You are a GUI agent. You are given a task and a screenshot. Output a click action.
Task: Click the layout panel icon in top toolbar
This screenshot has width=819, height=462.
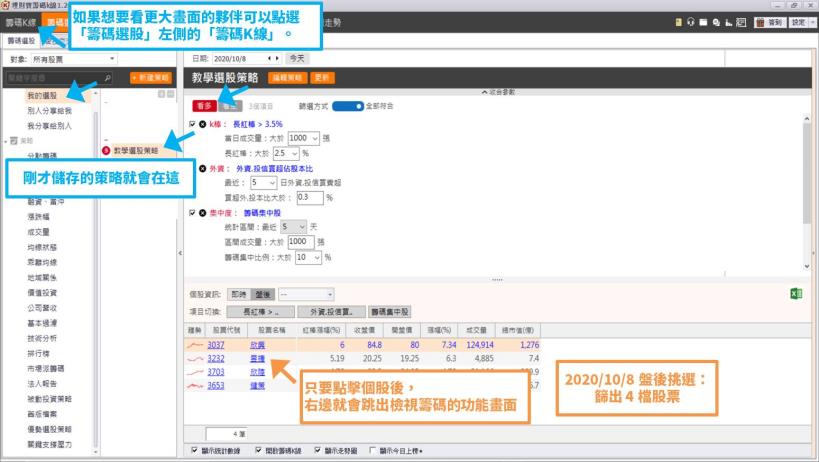741,22
